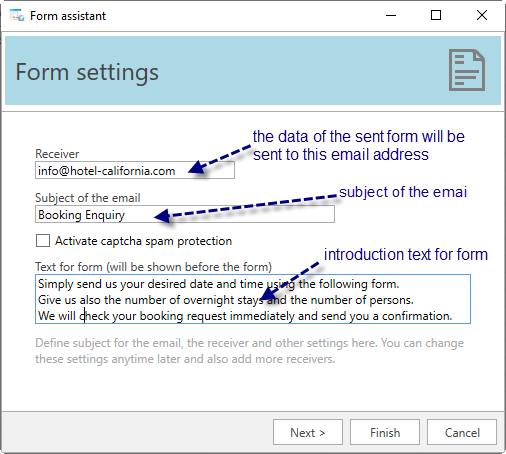The image size is (506, 454).
Task: Close the Form assistant window
Action: pyautogui.click(x=482, y=15)
